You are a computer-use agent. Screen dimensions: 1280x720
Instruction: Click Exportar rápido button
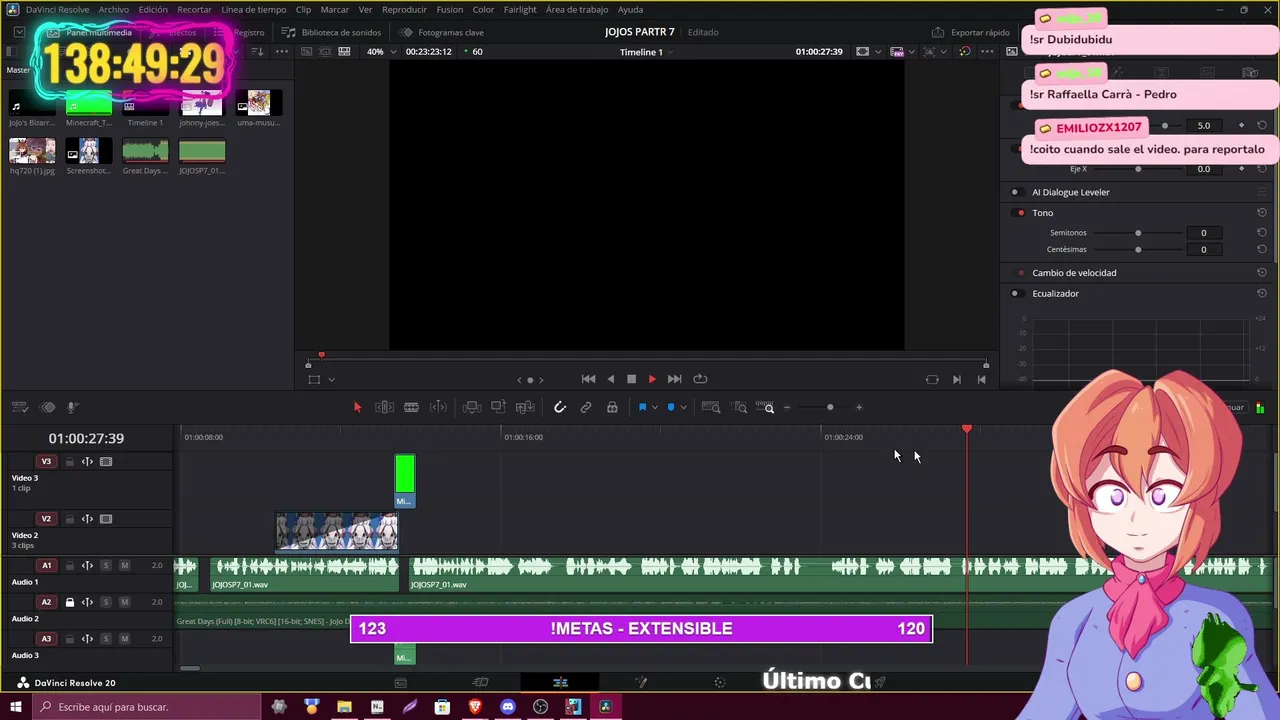971,32
